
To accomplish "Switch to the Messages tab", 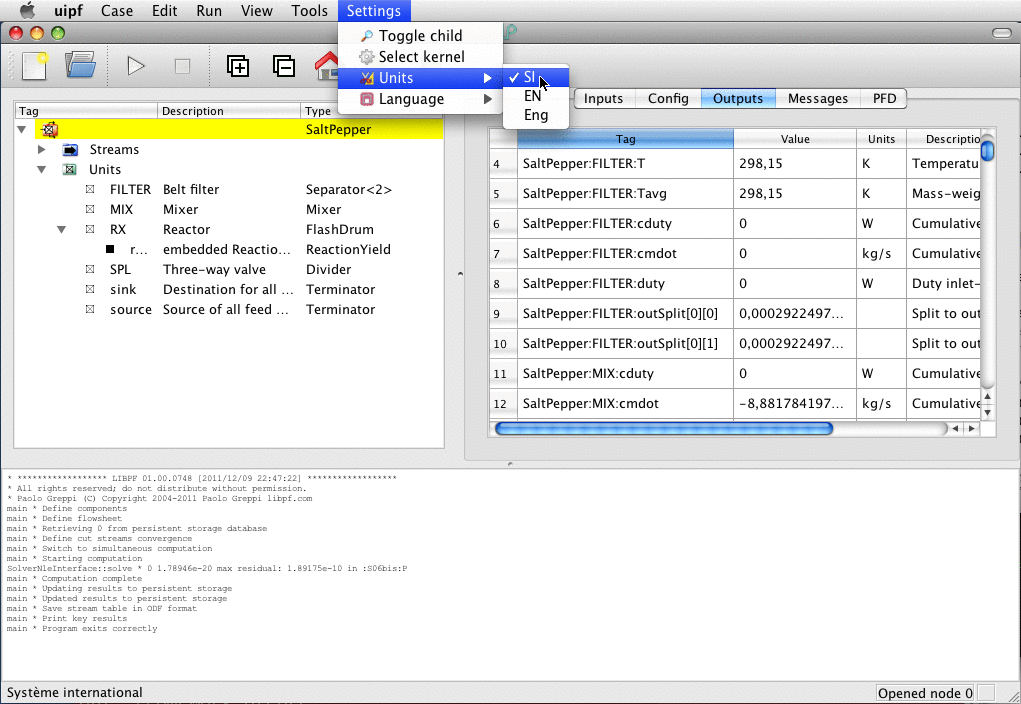I will pos(817,98).
